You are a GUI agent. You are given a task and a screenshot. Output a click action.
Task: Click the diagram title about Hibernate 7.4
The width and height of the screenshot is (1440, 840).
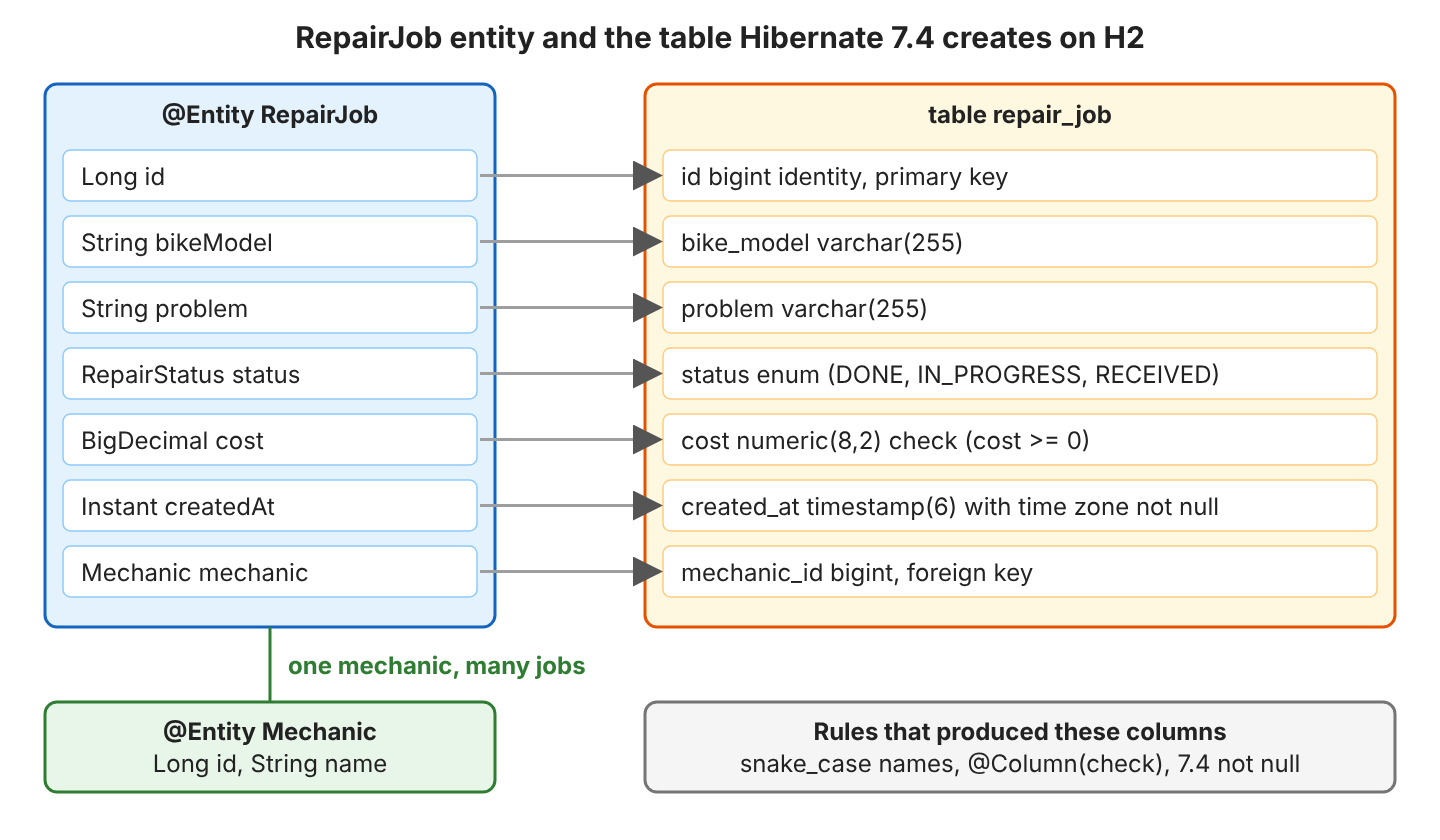point(720,39)
